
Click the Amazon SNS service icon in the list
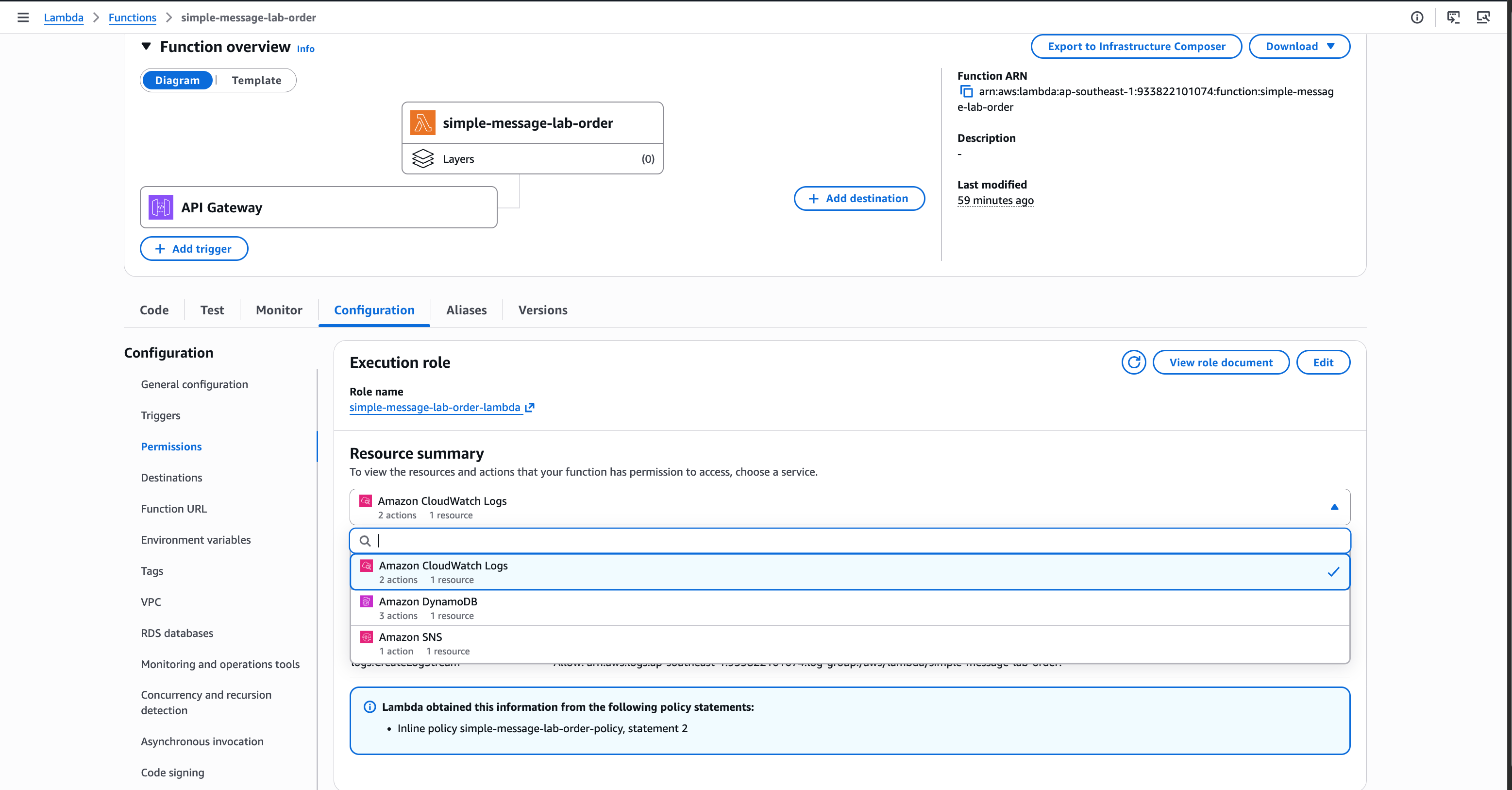[x=366, y=636]
